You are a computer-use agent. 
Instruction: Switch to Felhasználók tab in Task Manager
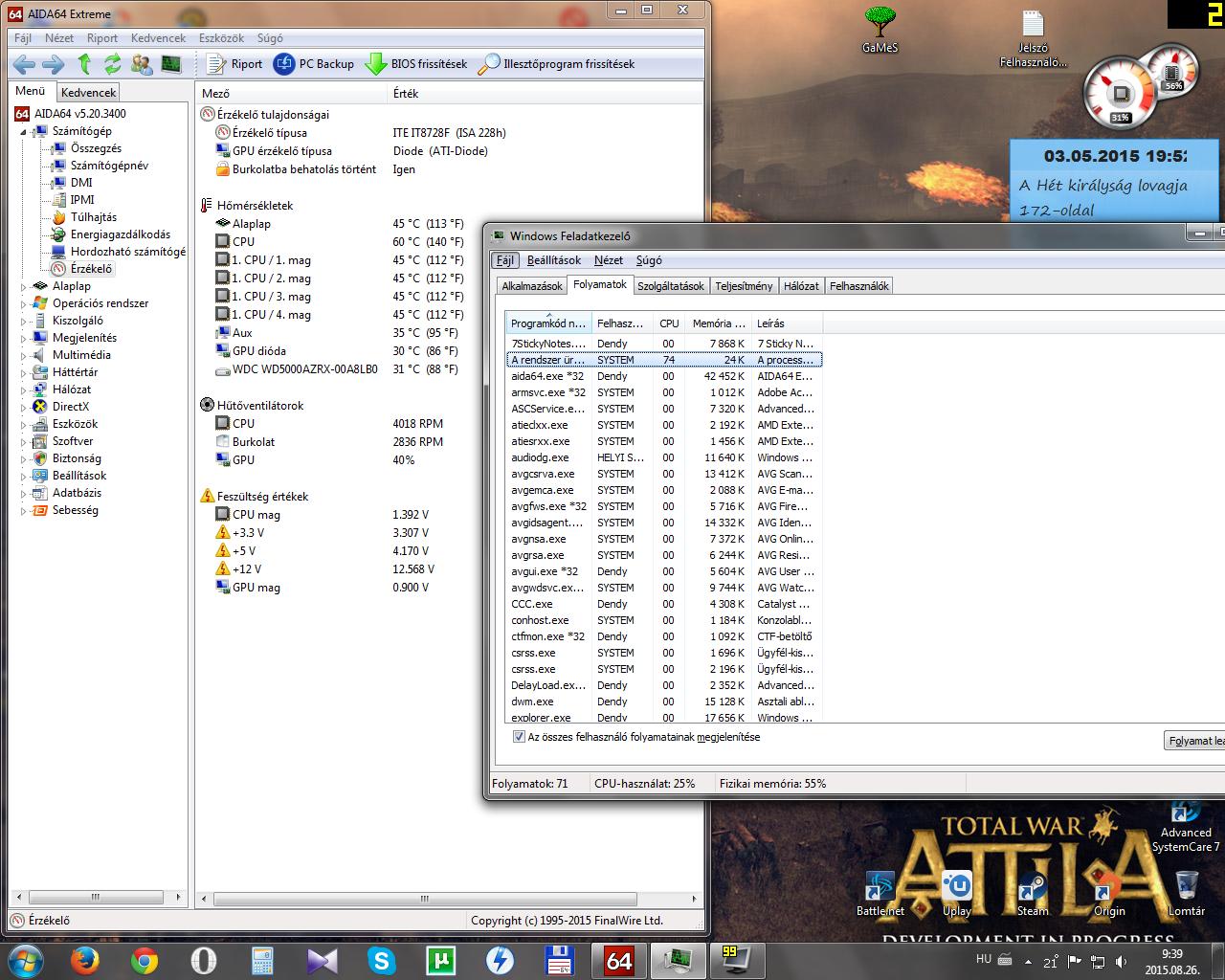(859, 286)
